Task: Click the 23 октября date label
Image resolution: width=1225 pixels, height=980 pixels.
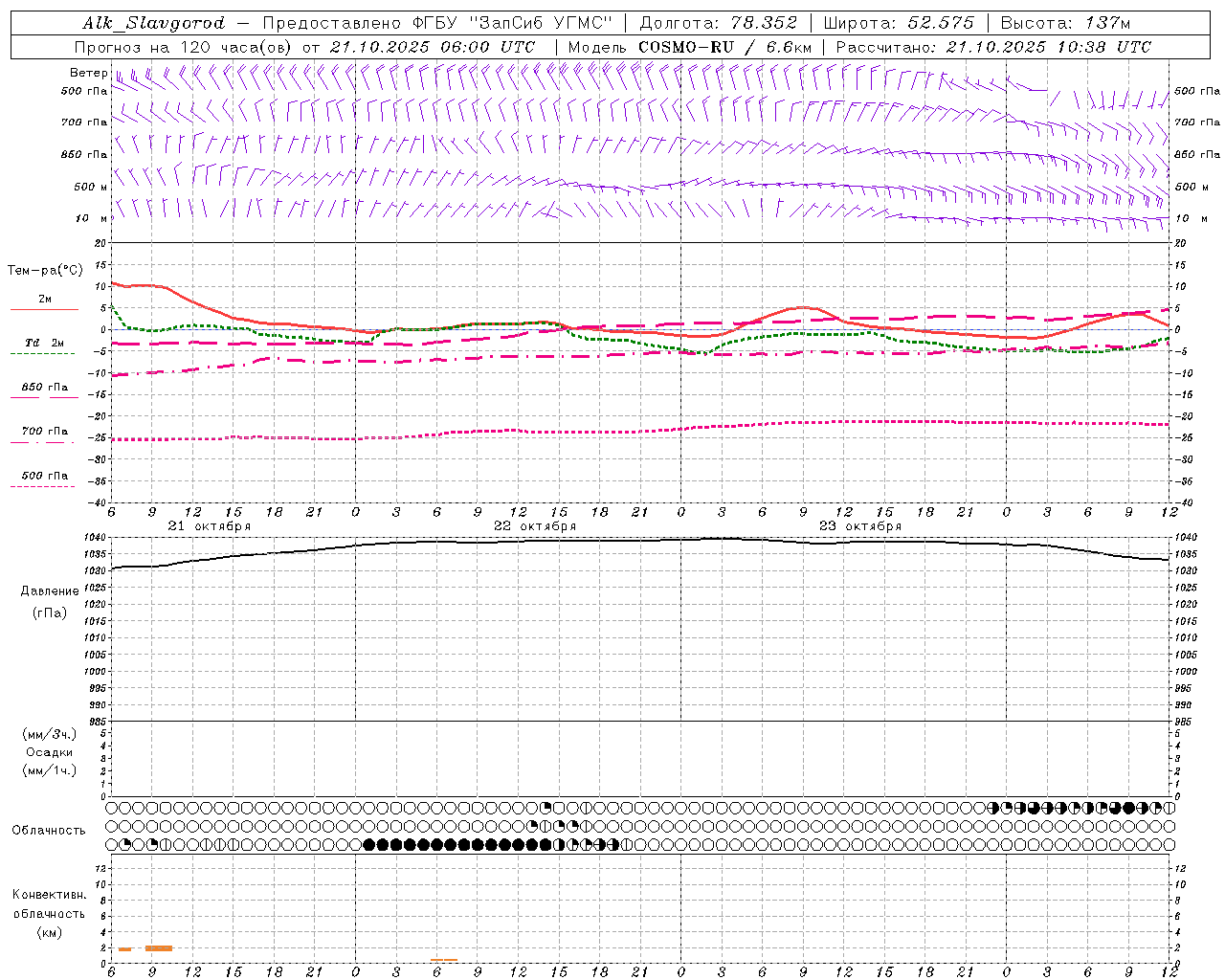Action: click(860, 526)
